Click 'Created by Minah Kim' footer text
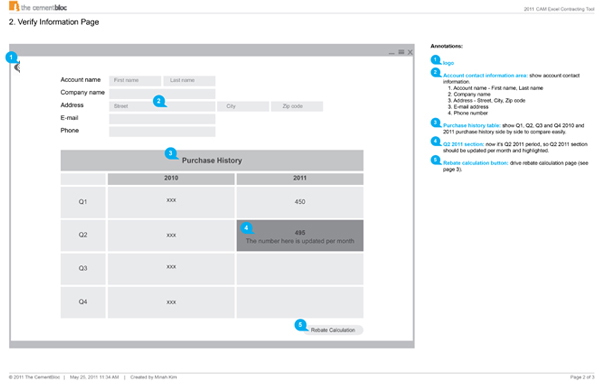This screenshot has height=388, width=600. click(153, 377)
